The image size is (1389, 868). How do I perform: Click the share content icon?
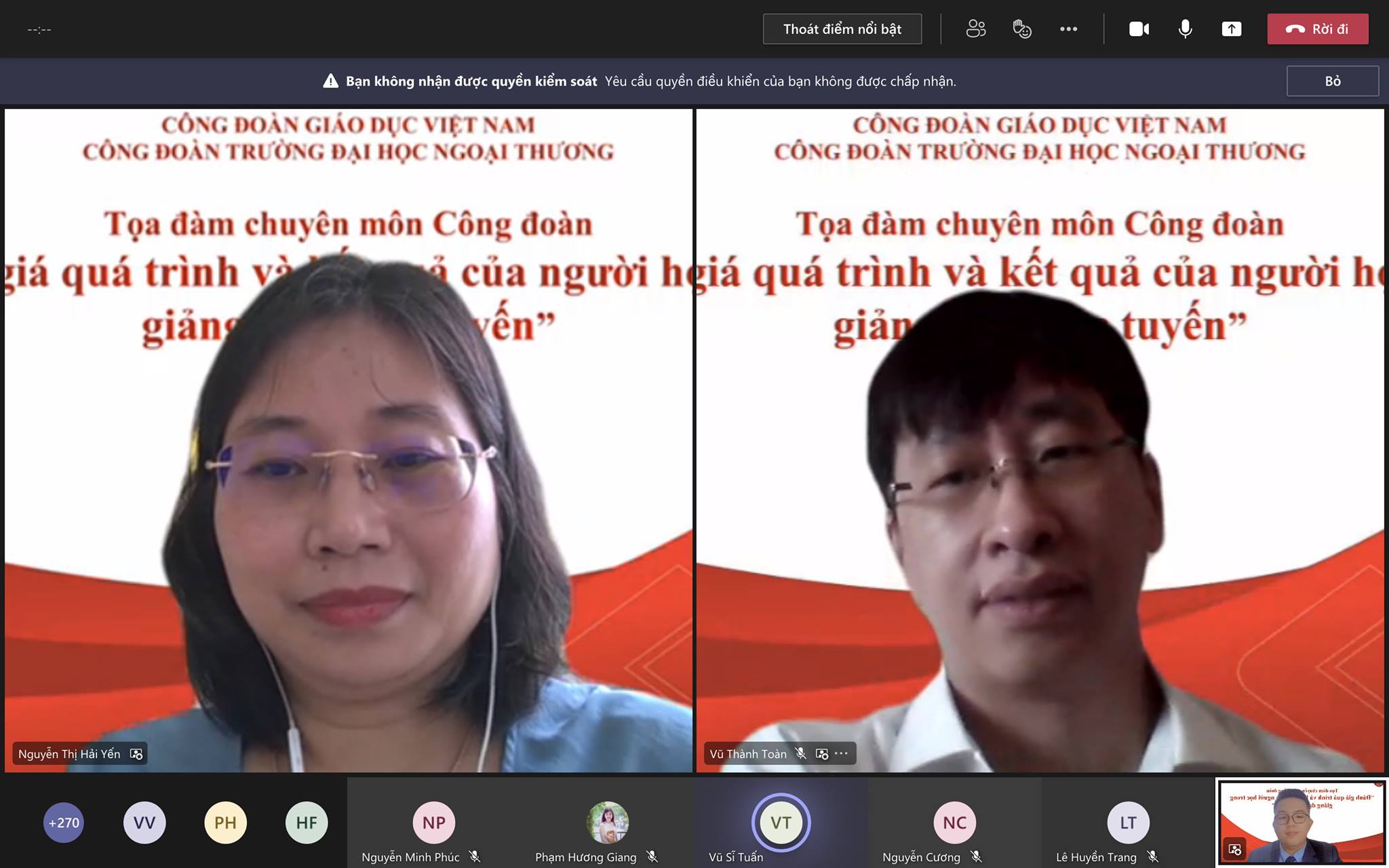[x=1232, y=29]
